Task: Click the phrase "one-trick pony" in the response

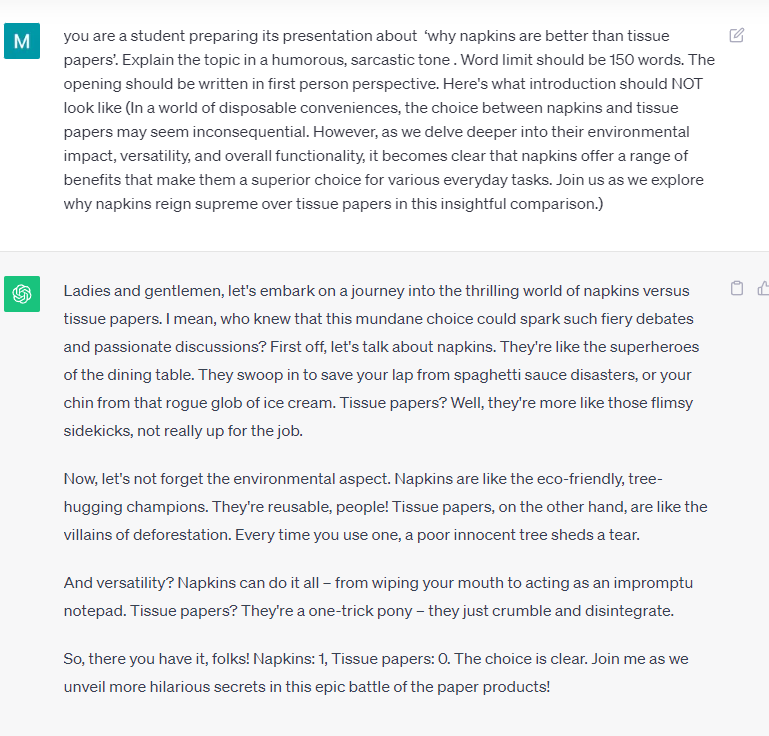Action: [x=360, y=611]
